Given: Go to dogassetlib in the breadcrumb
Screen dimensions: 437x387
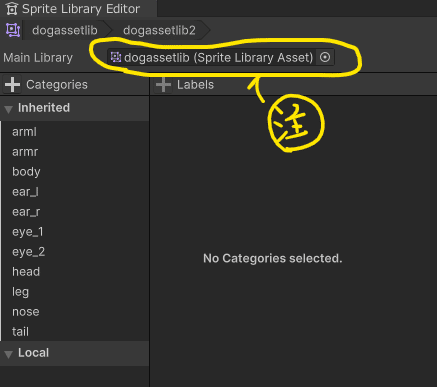Looking at the screenshot, I should (65, 30).
